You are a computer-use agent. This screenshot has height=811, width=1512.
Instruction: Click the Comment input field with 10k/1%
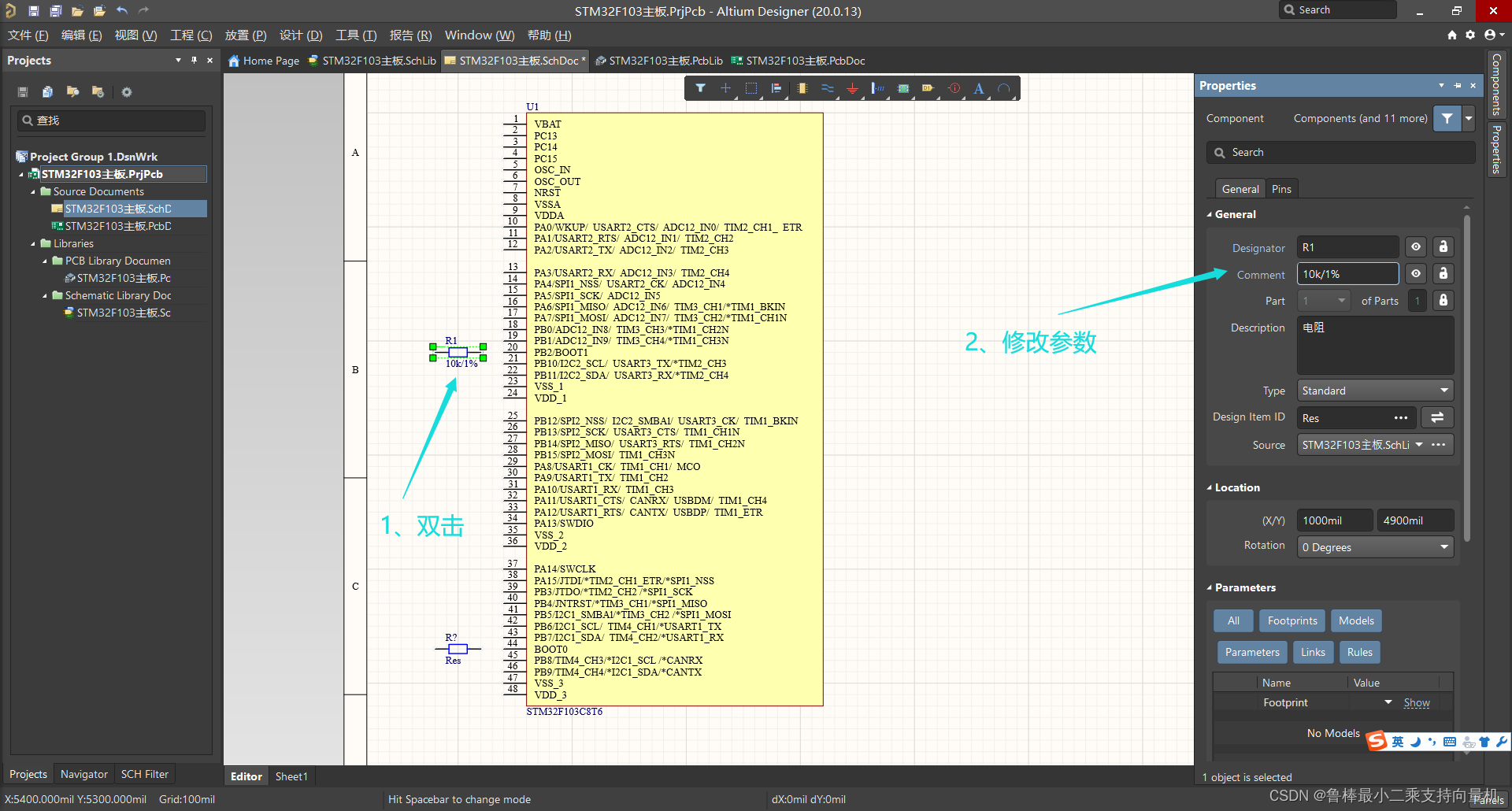[x=1347, y=274]
